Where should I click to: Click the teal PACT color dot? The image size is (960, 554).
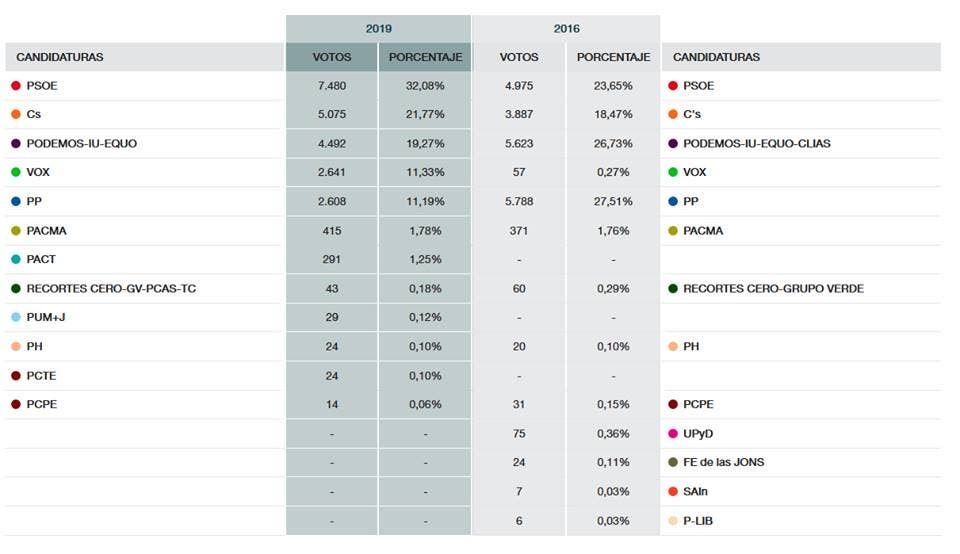coord(16,260)
